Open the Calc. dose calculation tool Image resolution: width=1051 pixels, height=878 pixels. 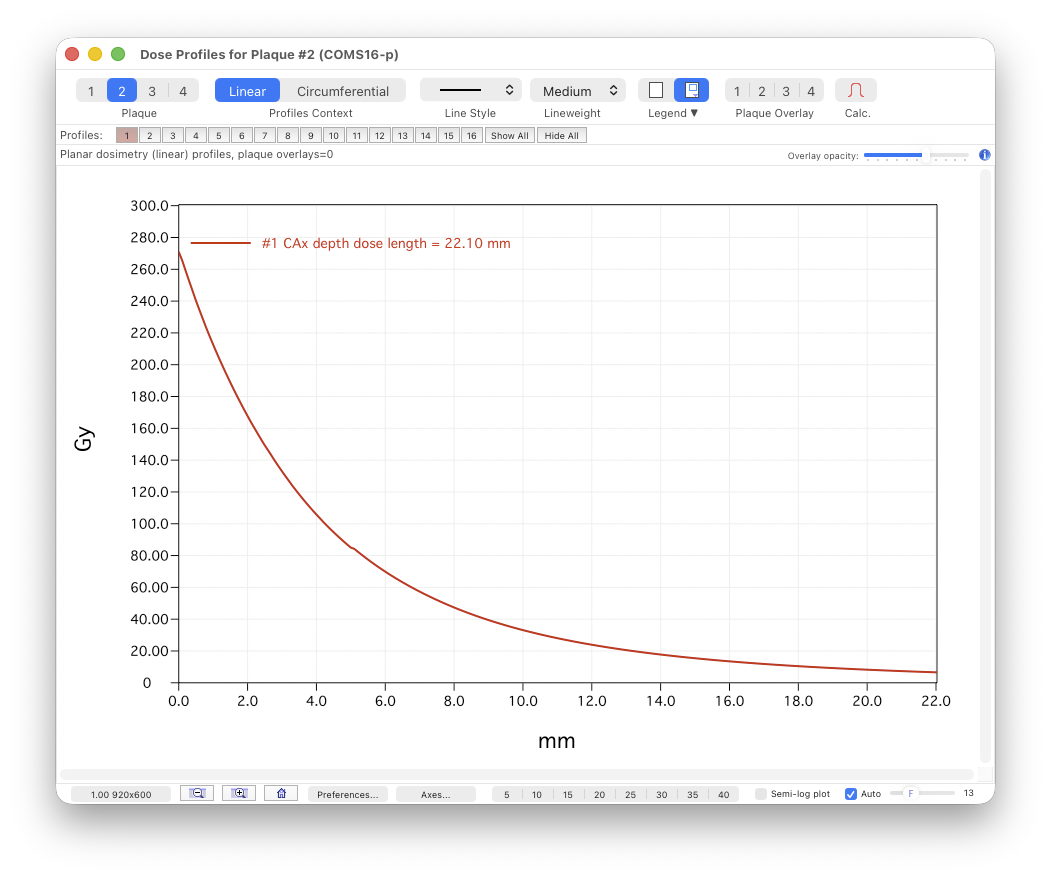[856, 90]
